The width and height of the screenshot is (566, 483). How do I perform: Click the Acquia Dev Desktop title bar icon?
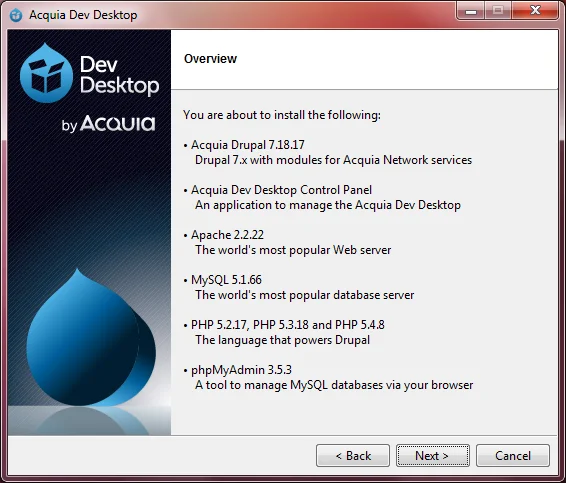coord(16,15)
